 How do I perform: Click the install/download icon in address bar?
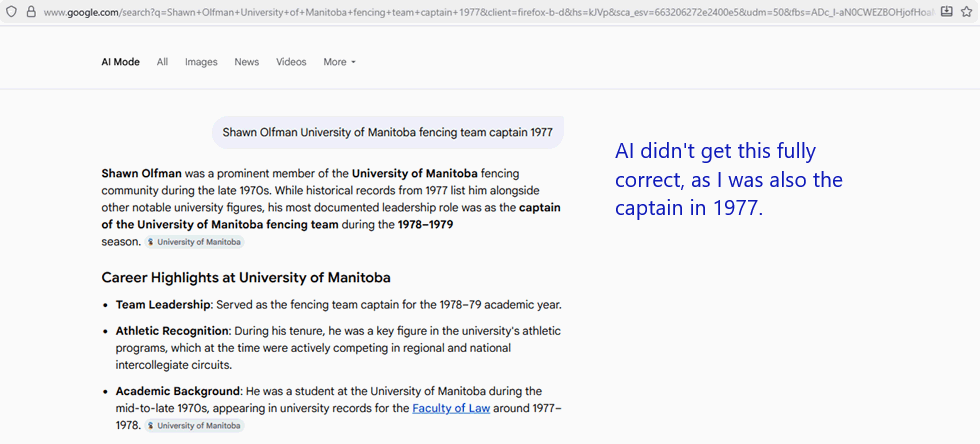[947, 11]
